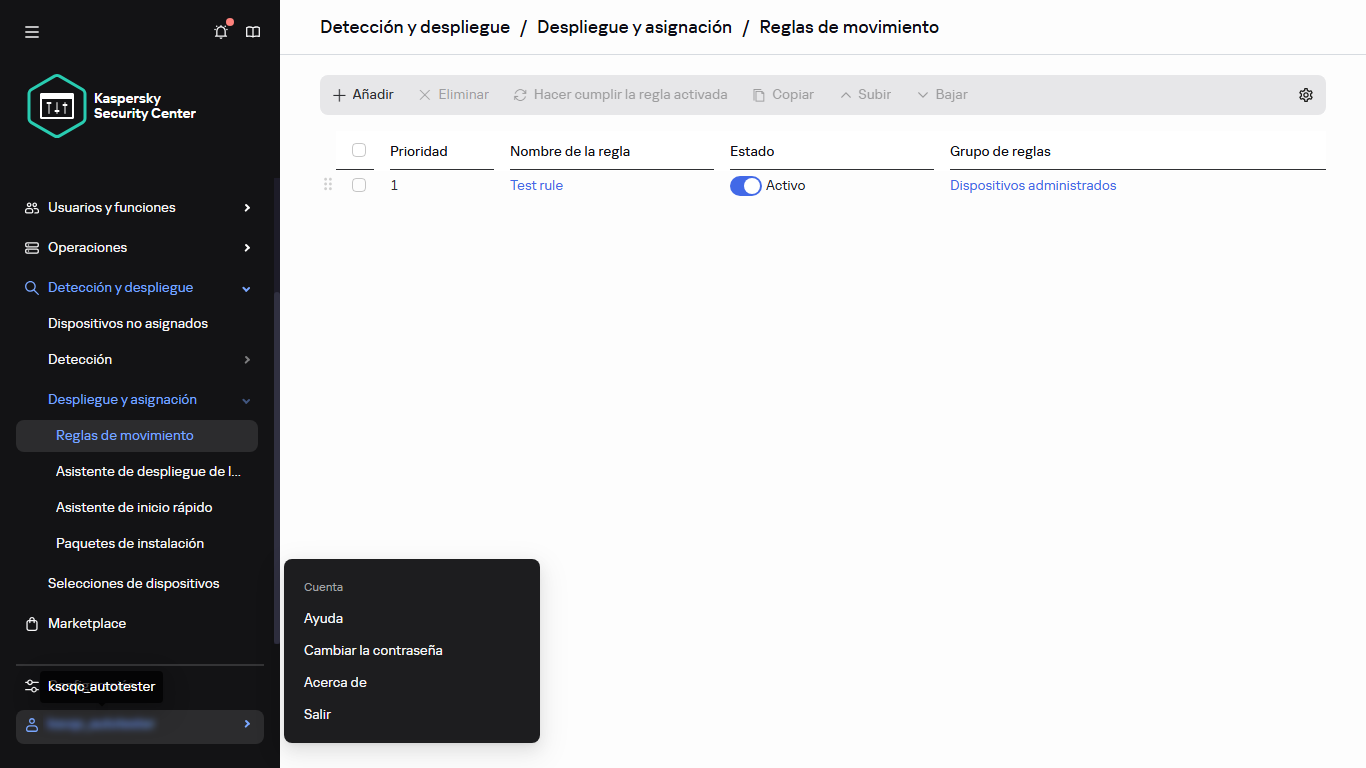The width and height of the screenshot is (1366, 768).
Task: Check the checkbox on the Test rule row
Action: click(x=358, y=185)
